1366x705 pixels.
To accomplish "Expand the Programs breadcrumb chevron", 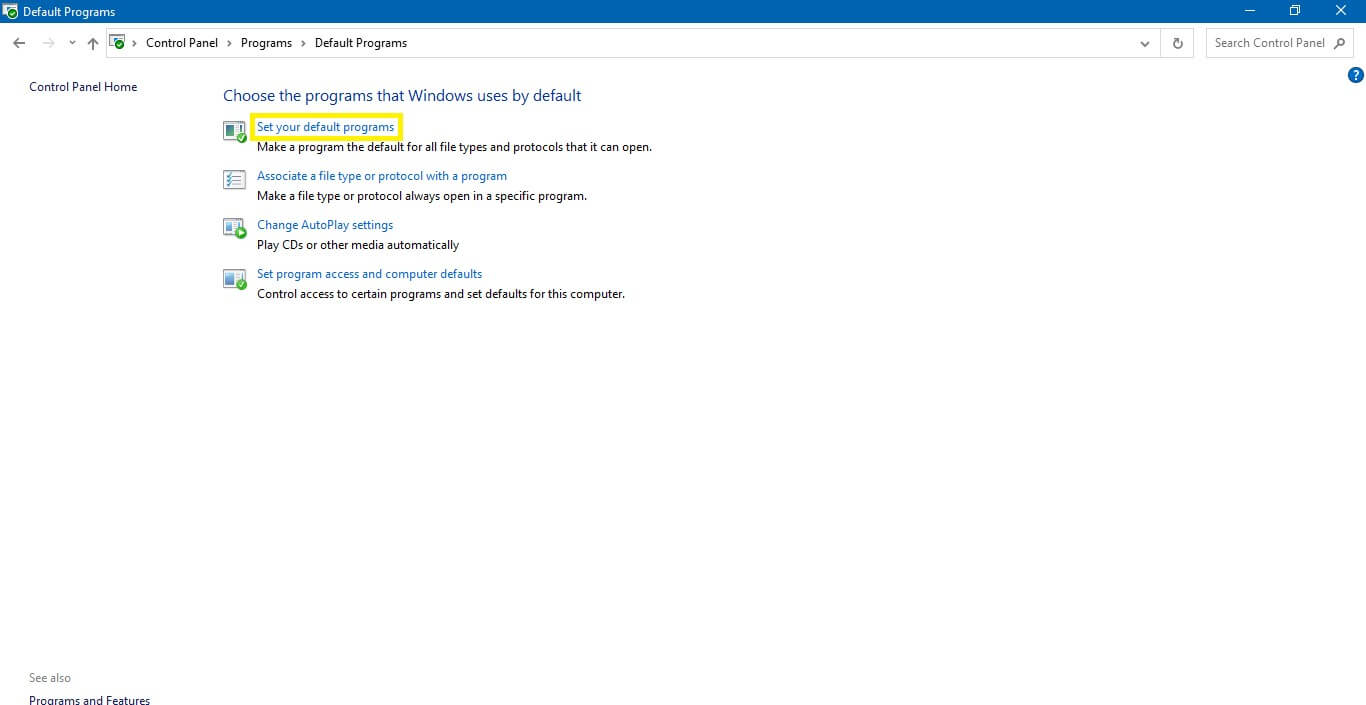I will 303,43.
